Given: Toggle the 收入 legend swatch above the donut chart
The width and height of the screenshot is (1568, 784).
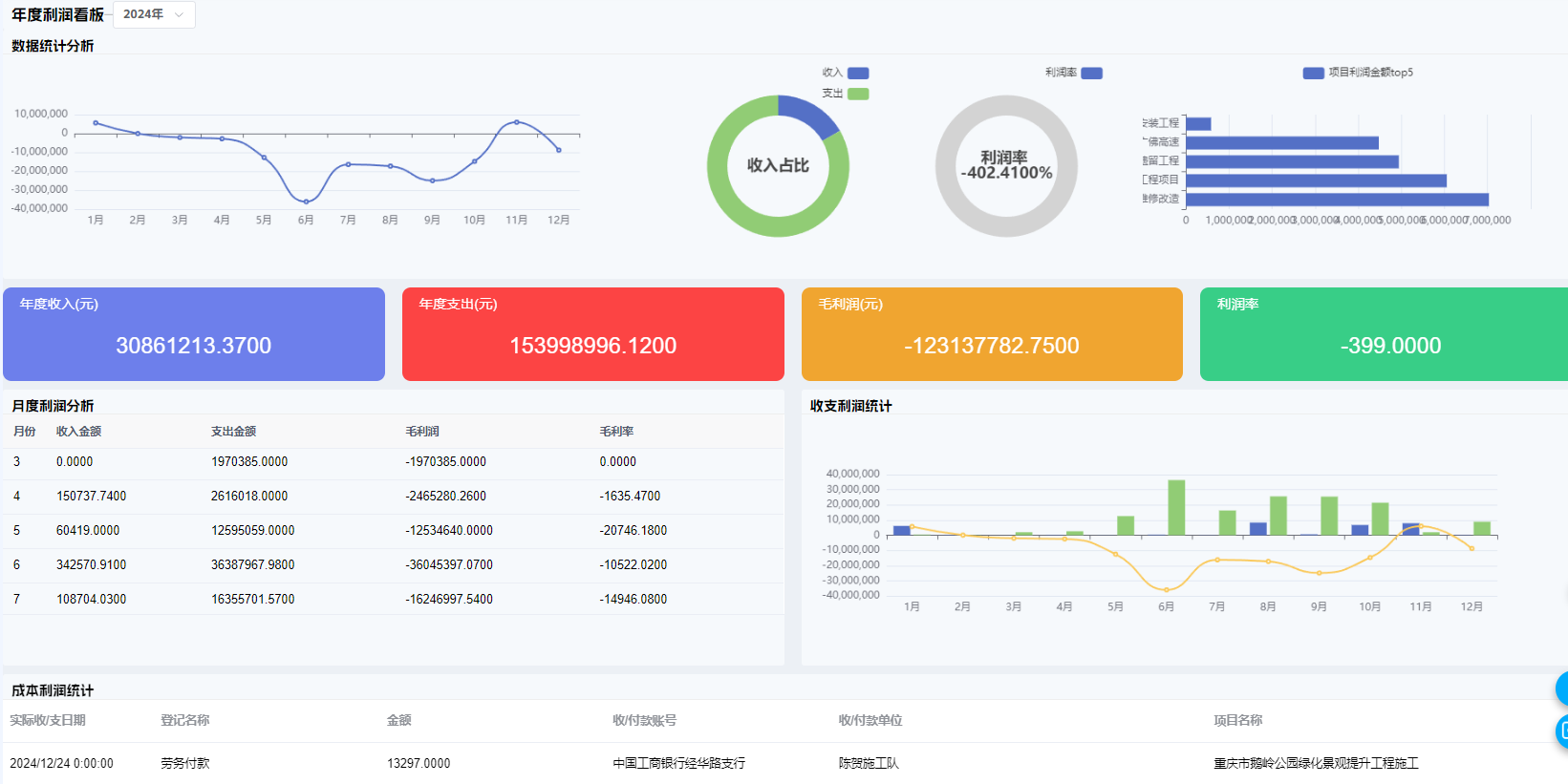Looking at the screenshot, I should coord(857,74).
